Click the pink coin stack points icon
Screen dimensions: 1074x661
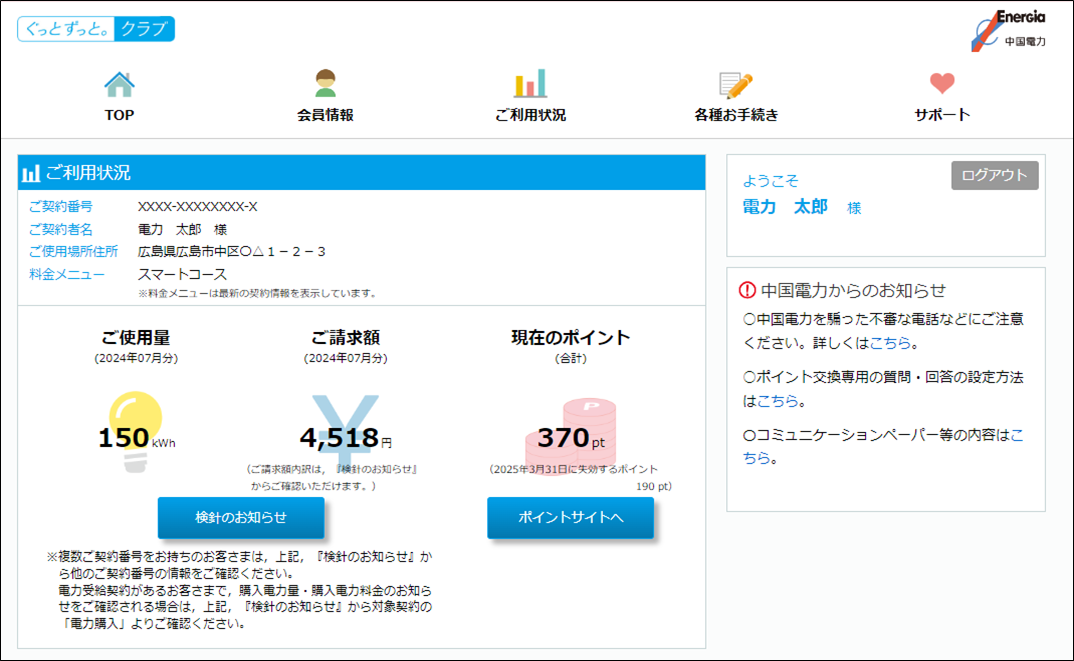[571, 436]
